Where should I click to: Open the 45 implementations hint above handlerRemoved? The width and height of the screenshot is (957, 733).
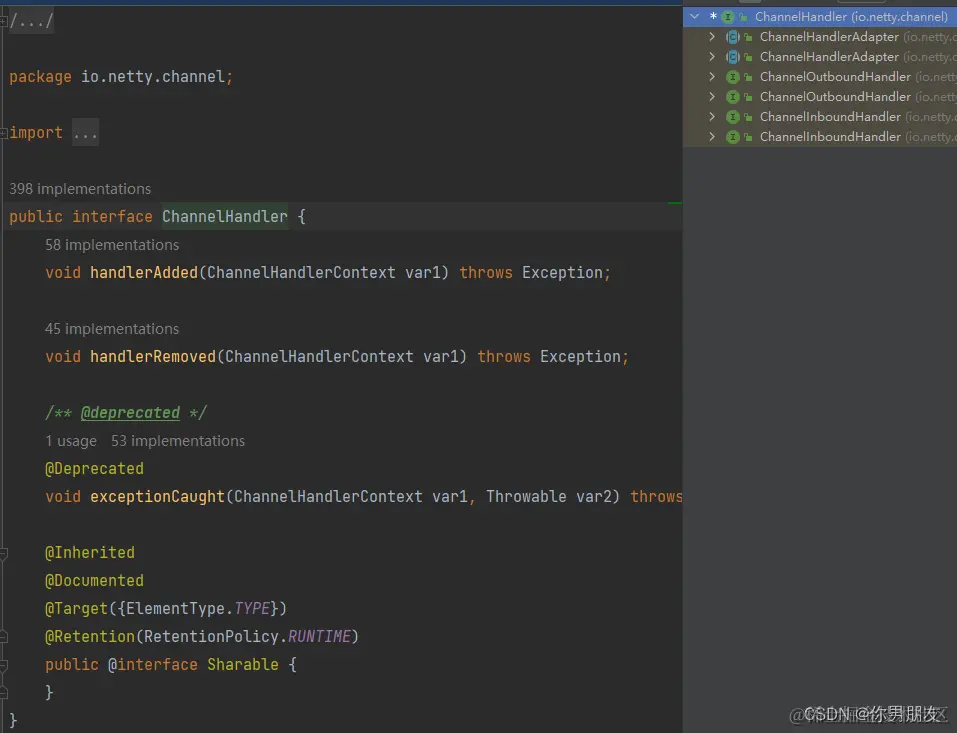[x=112, y=329]
